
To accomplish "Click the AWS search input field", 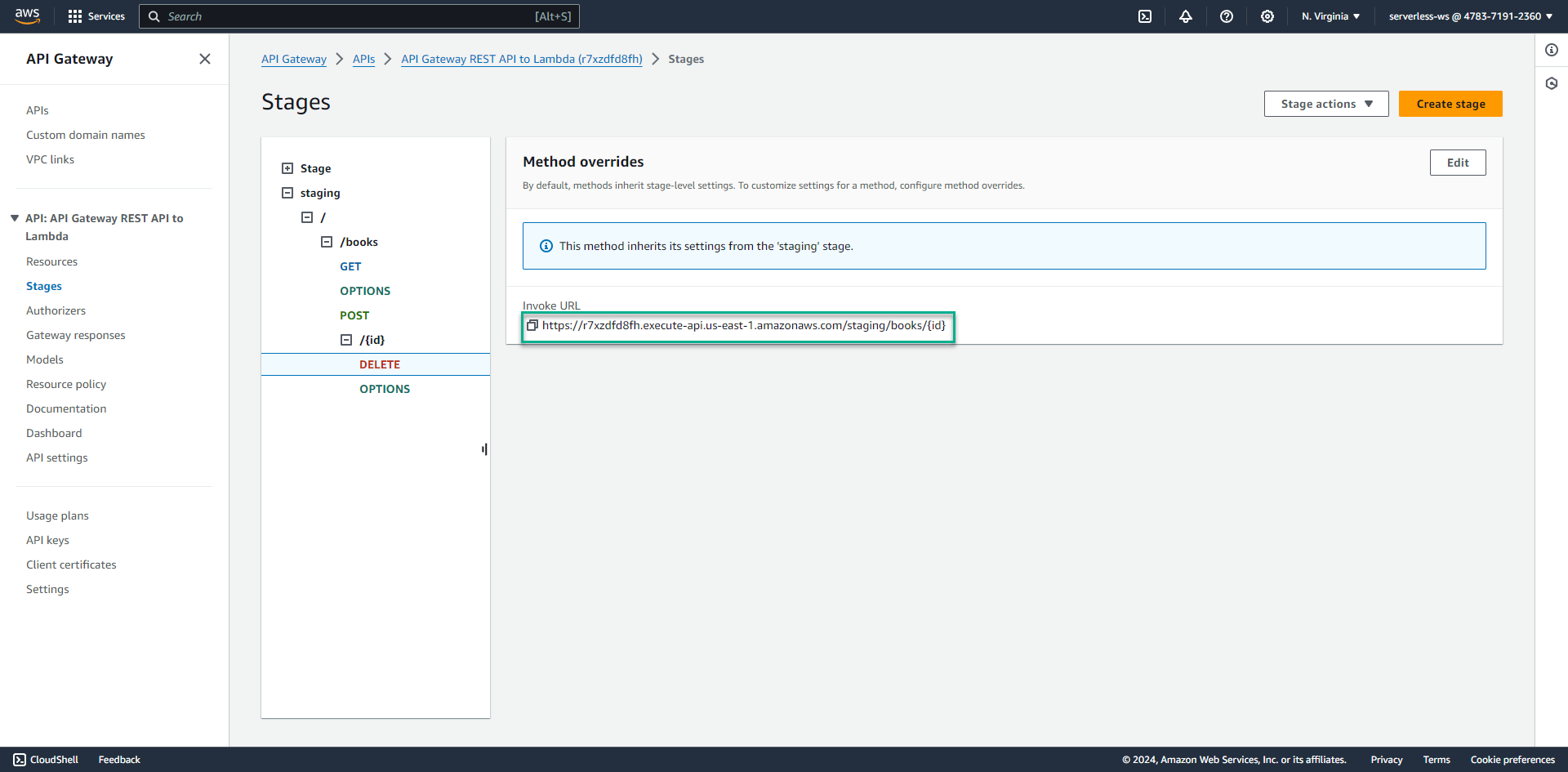I will 359,16.
